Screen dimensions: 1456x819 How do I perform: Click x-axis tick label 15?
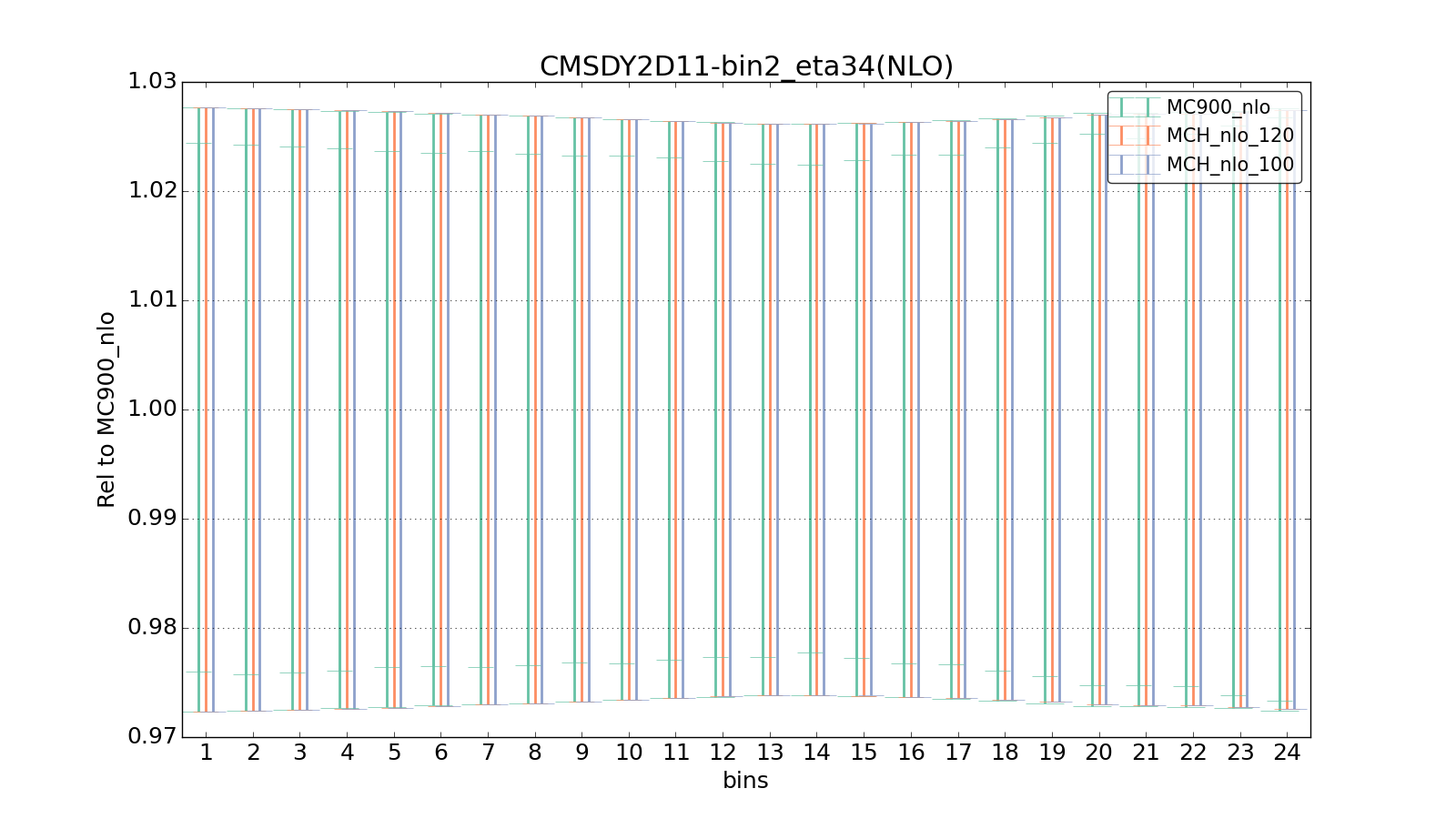[x=864, y=753]
